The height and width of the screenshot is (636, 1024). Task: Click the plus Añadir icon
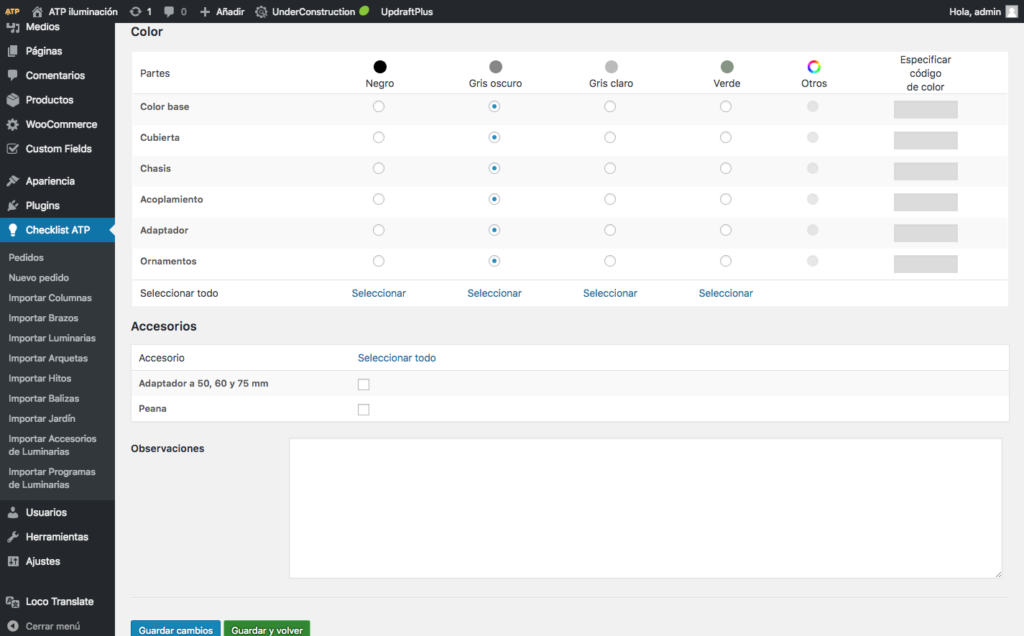(x=204, y=11)
